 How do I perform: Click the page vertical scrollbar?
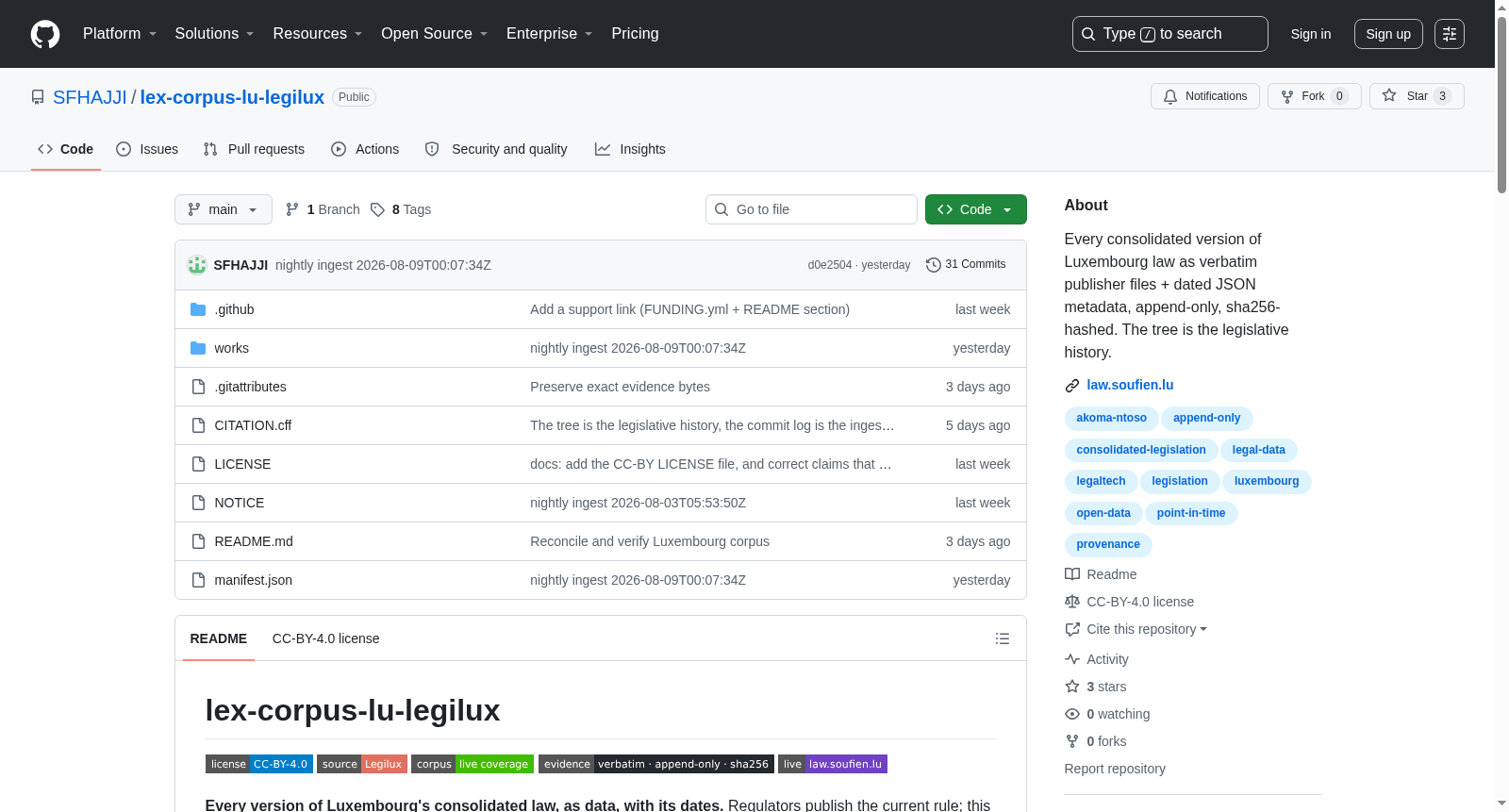(1501, 104)
